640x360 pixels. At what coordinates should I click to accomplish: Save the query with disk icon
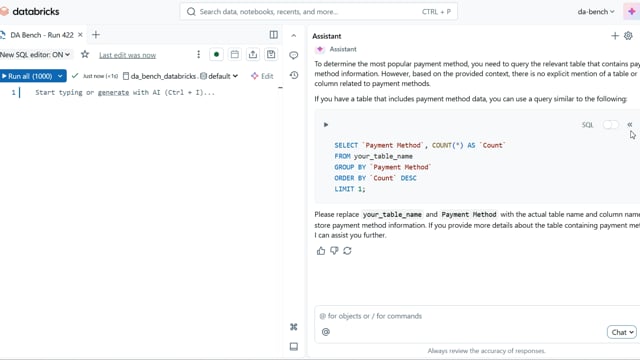(271, 54)
